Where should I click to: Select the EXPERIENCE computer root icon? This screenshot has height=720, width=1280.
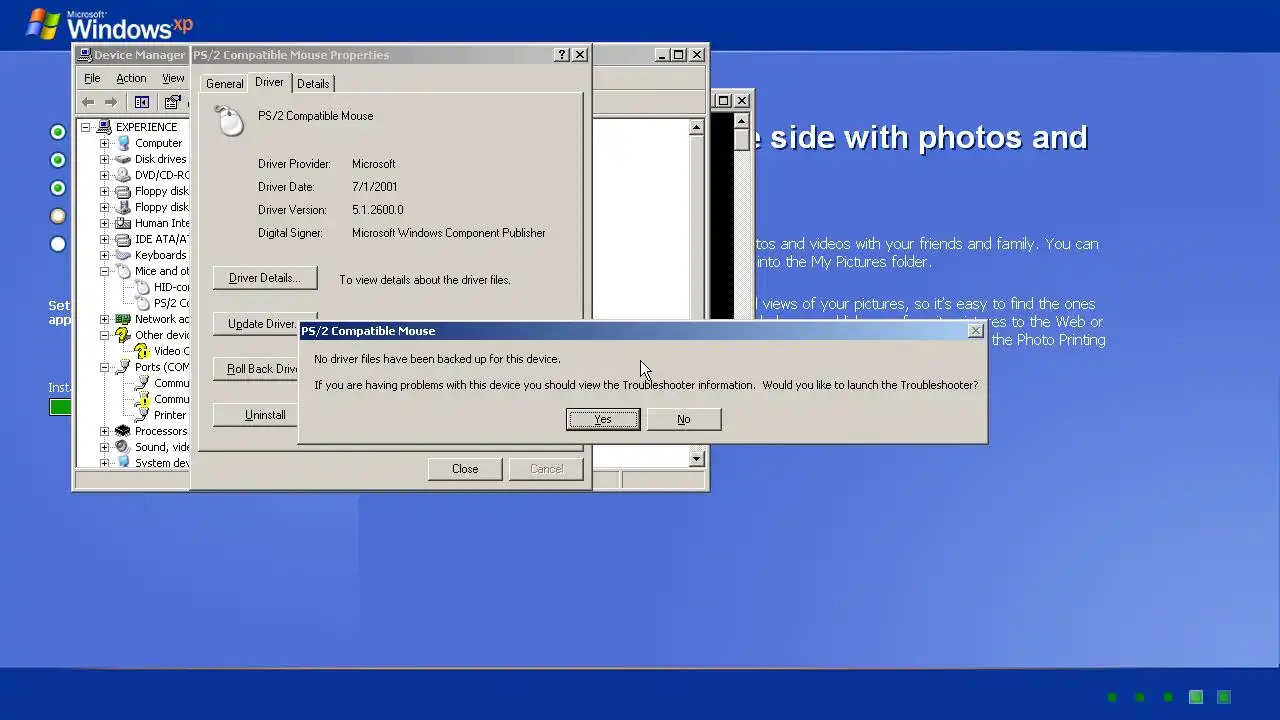point(104,127)
